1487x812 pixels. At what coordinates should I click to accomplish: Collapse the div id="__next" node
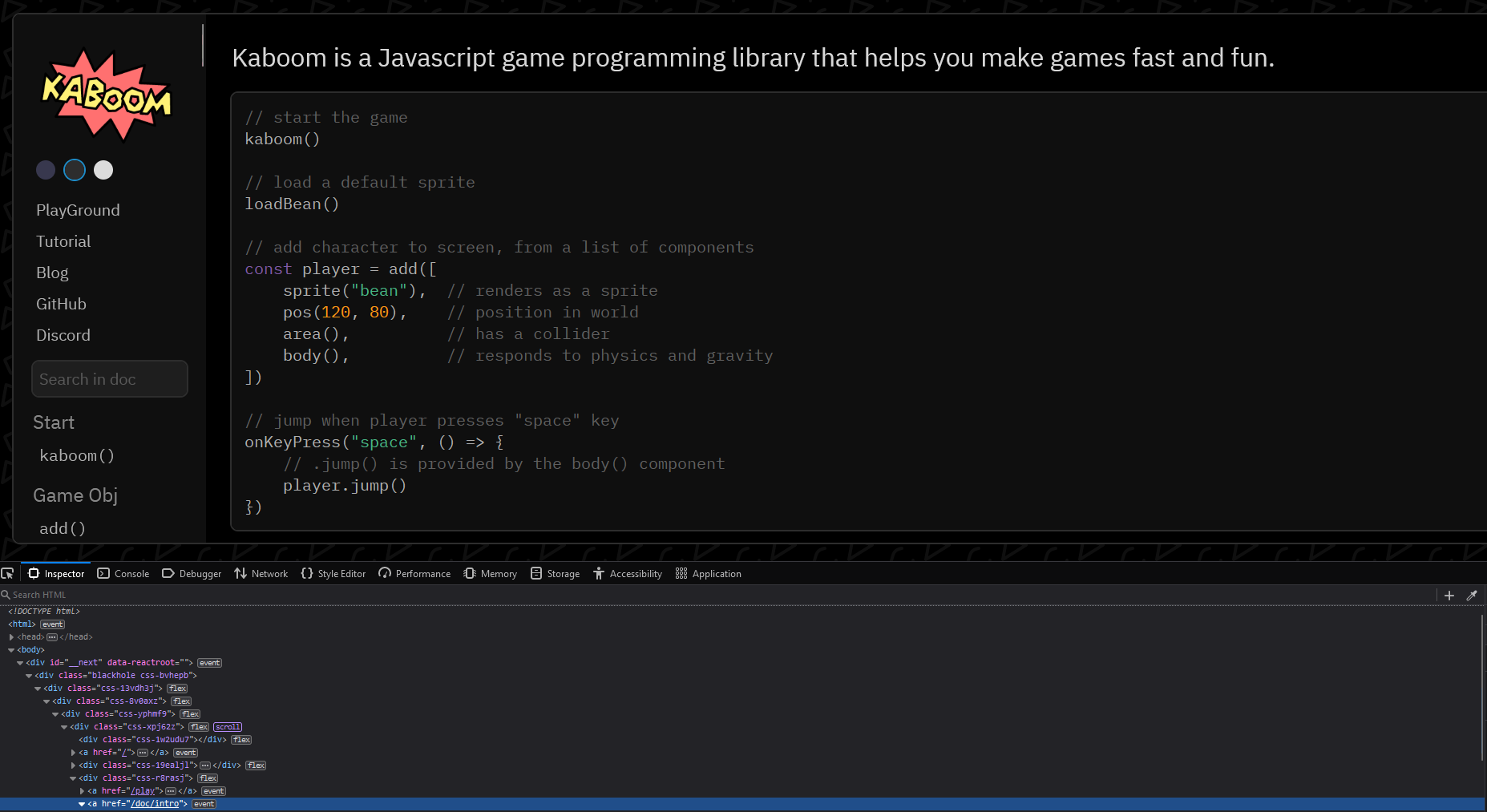pos(20,663)
